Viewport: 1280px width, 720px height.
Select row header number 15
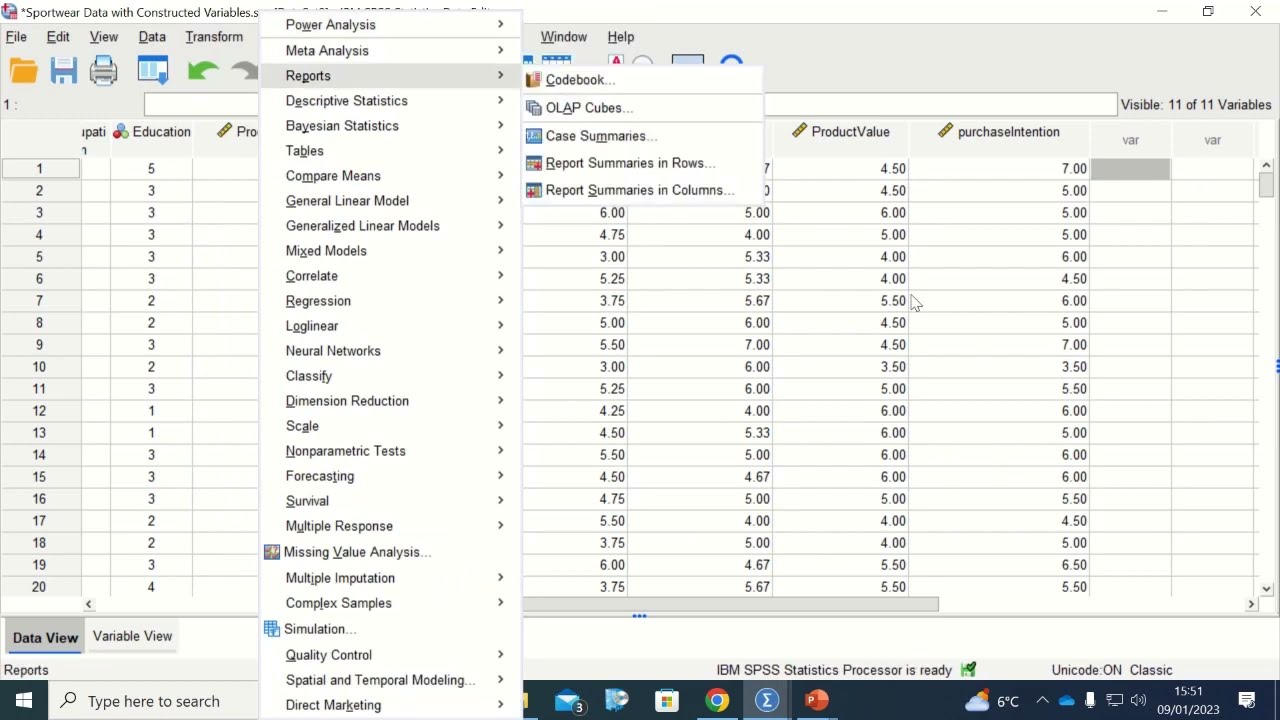tap(40, 477)
